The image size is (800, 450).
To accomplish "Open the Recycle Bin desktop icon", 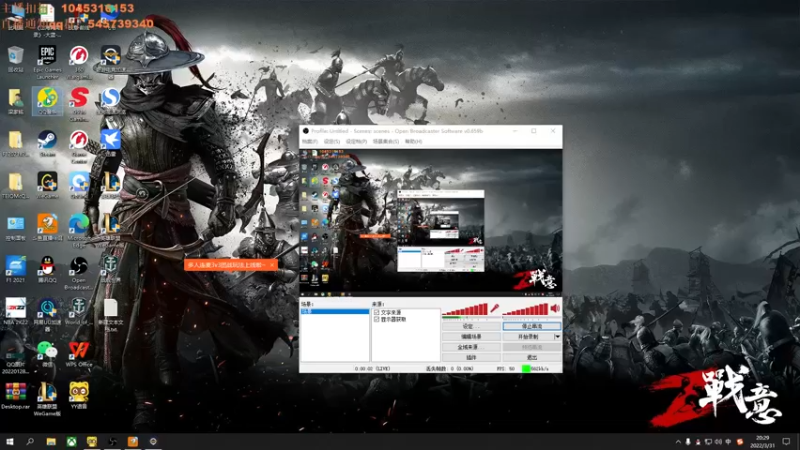I will [15, 59].
